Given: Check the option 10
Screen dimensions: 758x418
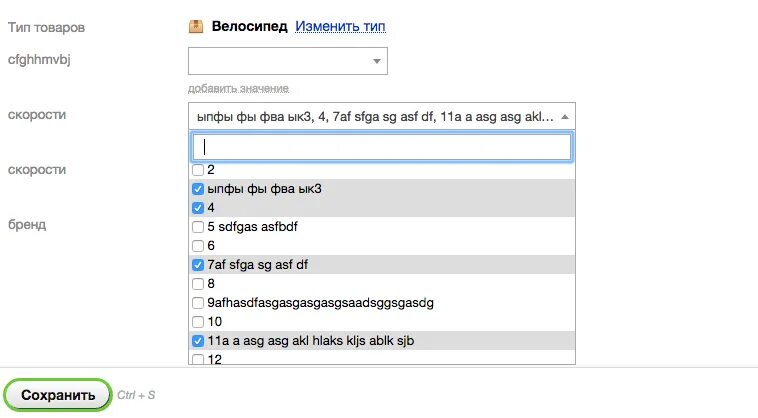Looking at the screenshot, I should pos(198,322).
